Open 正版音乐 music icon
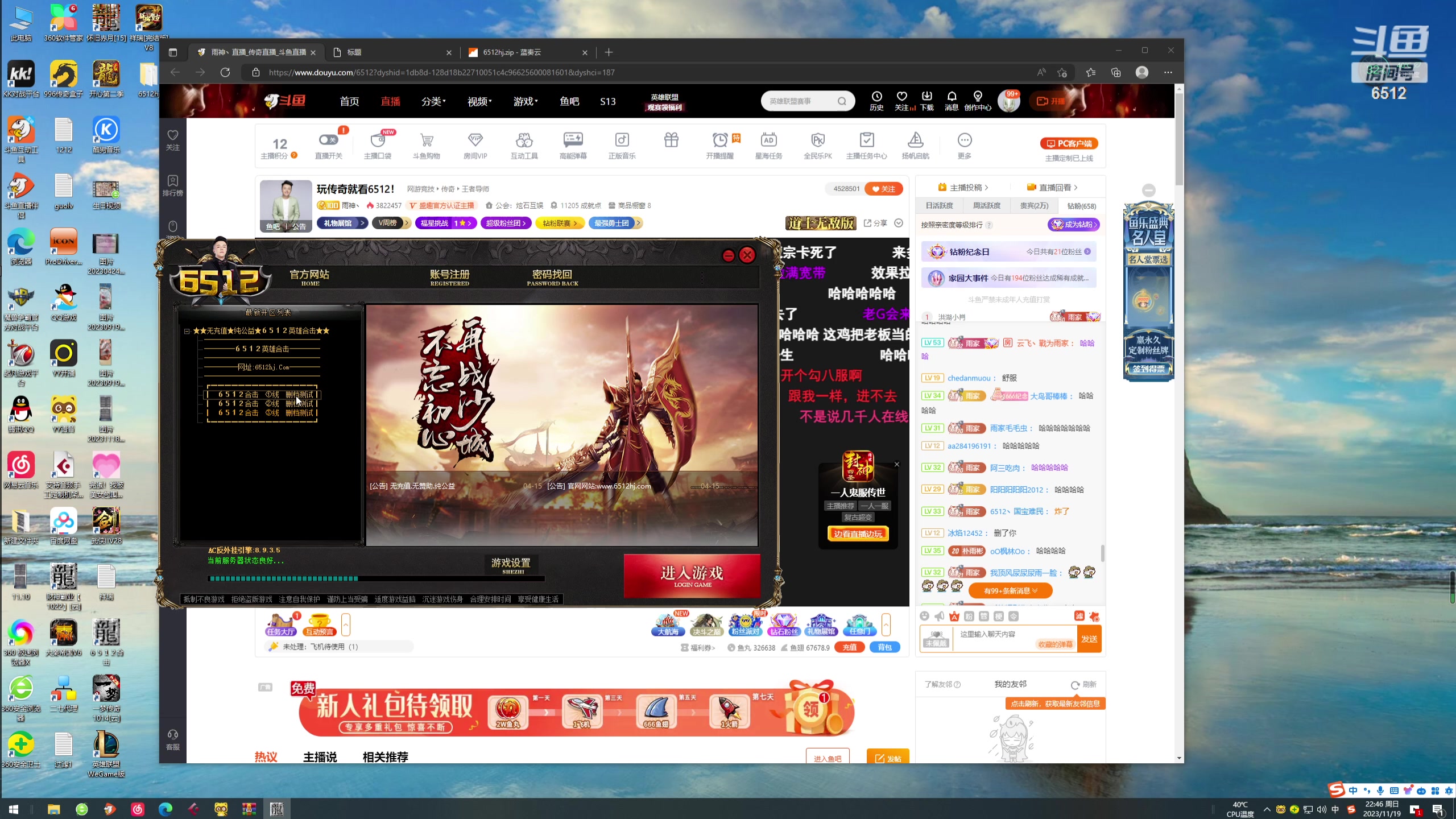1456x819 pixels. click(x=622, y=140)
